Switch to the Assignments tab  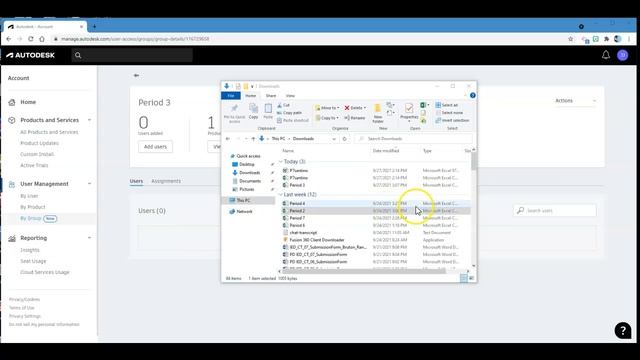pyautogui.click(x=166, y=181)
